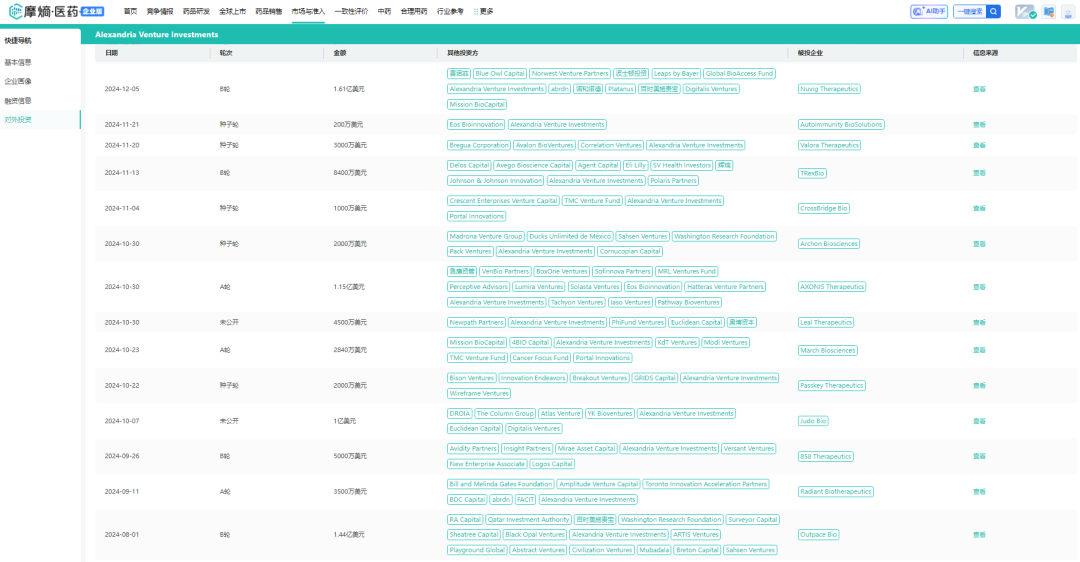Click the Cancer Focus Fund tag
The width and height of the screenshot is (1080, 562).
[x=541, y=358]
